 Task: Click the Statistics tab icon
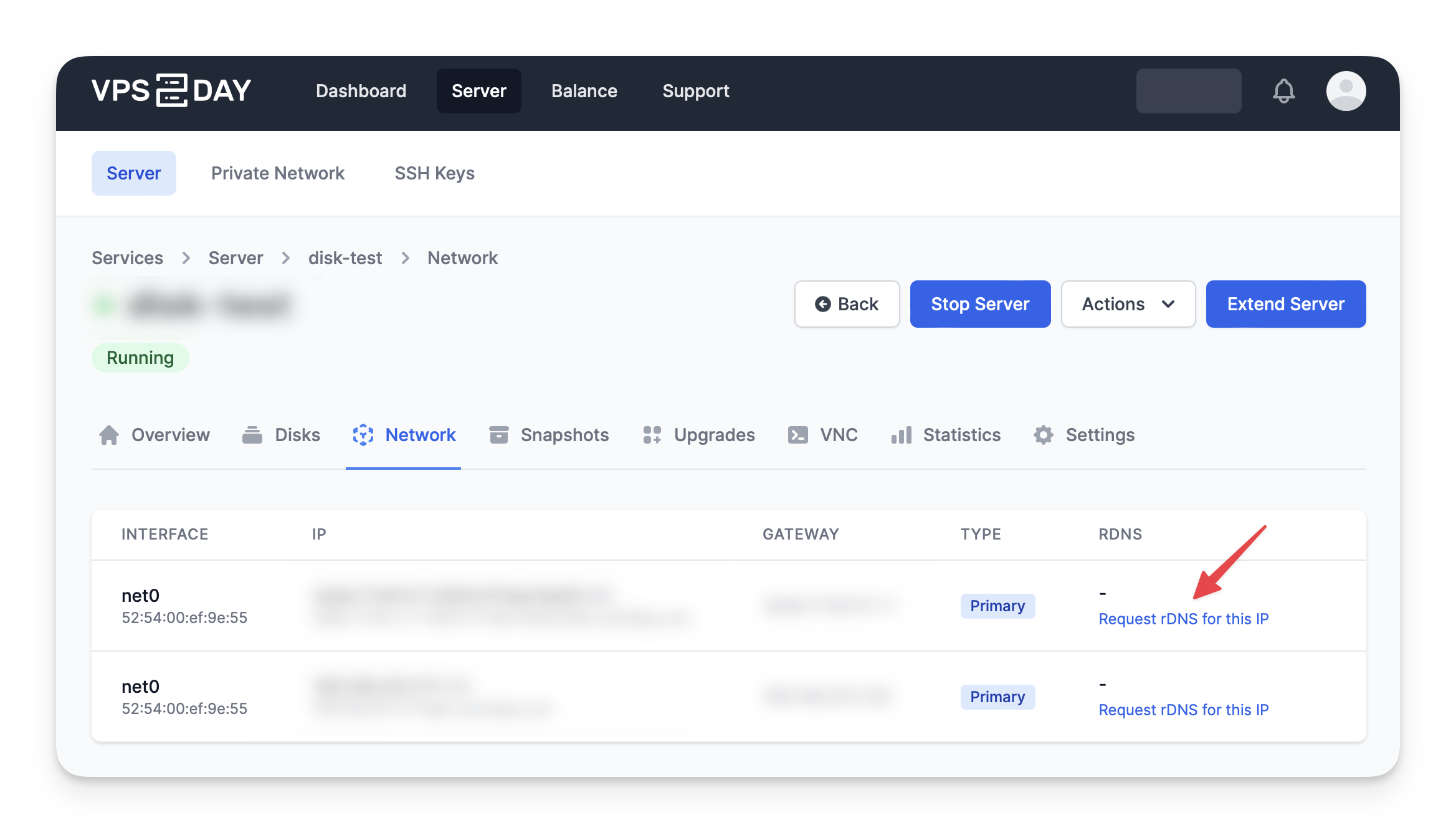click(901, 434)
